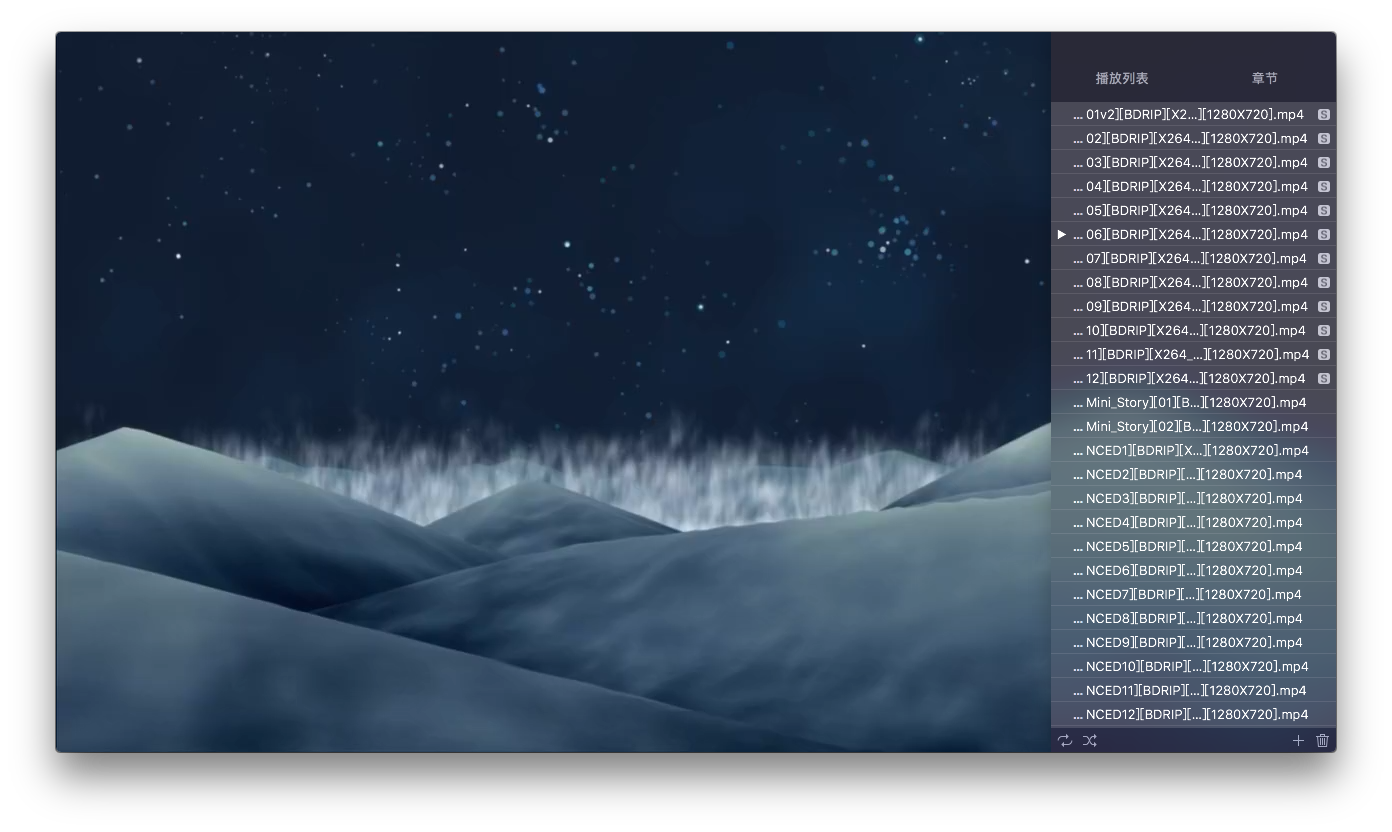Switch to the 播放列表 (Playlist) tab
Image resolution: width=1392 pixels, height=832 pixels.
point(1122,77)
